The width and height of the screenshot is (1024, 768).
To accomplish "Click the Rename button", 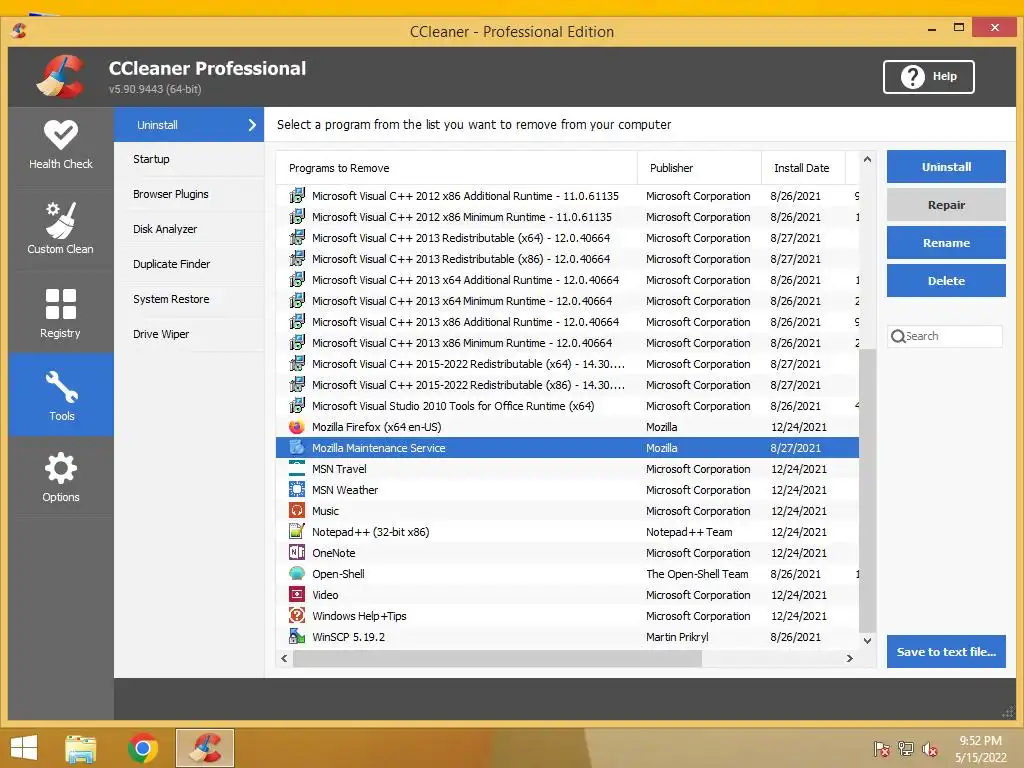I will 946,243.
